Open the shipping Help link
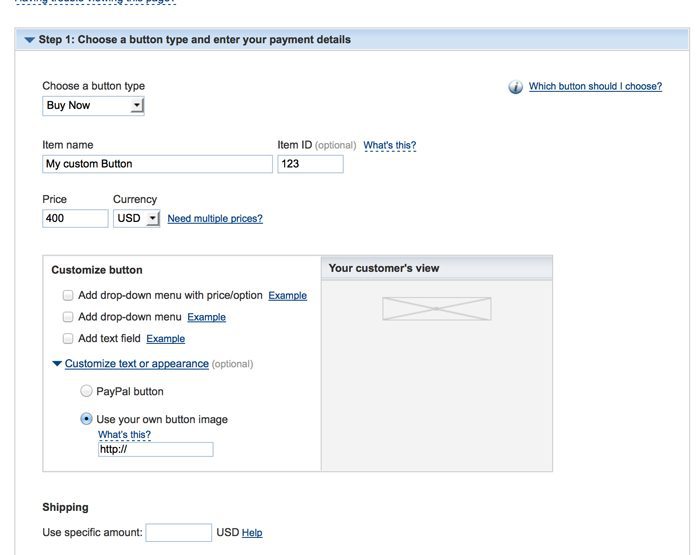This screenshot has height=555, width=700. [252, 533]
